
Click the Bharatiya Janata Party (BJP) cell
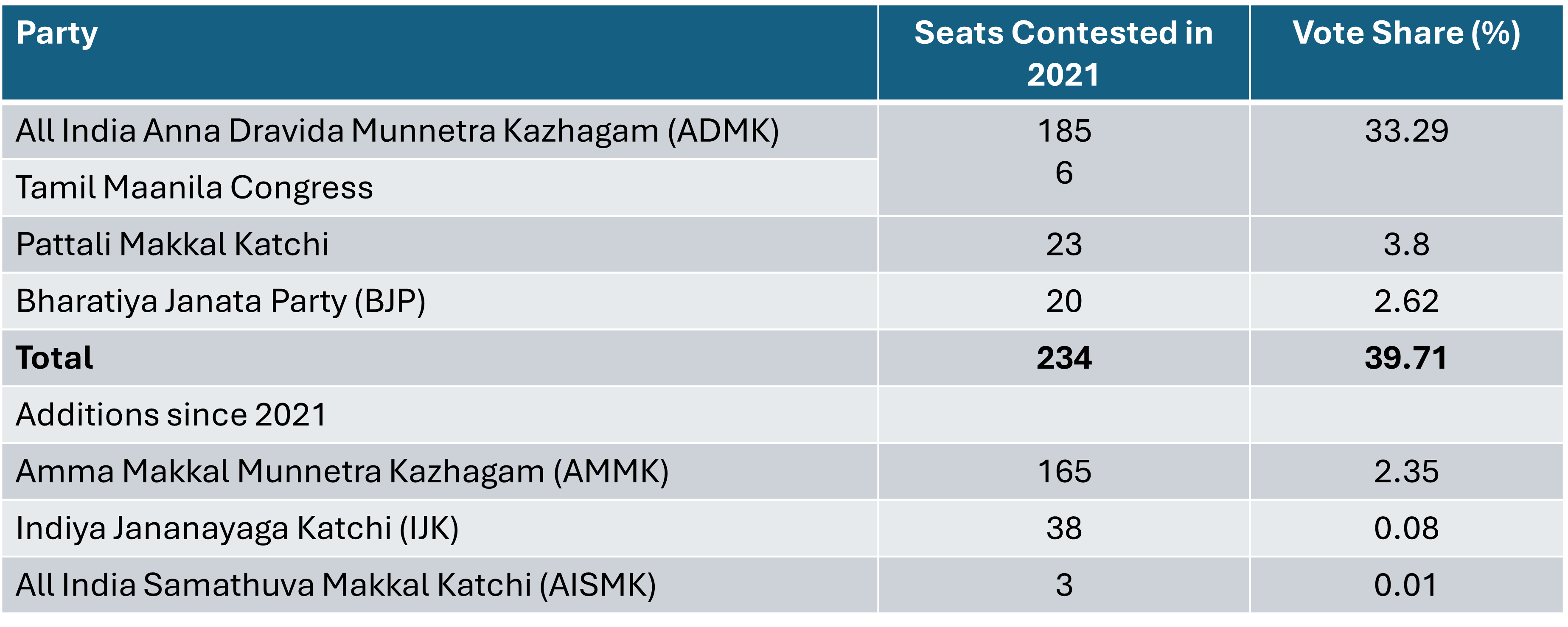coord(440,301)
